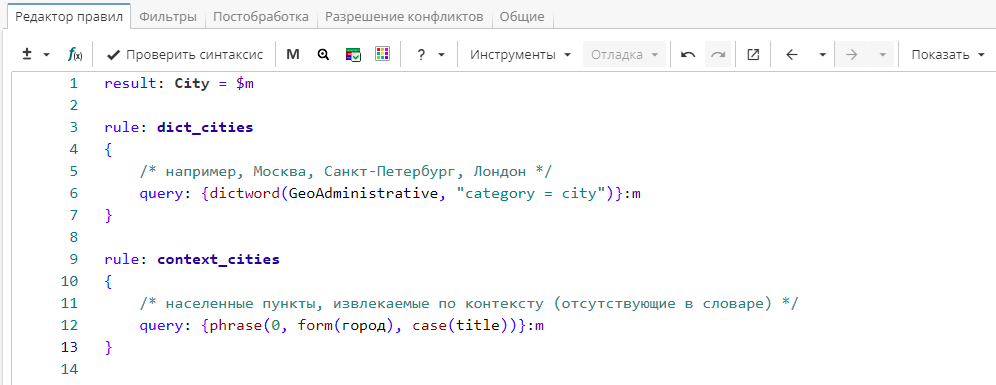Open the Разрешение конфликтов tab

pyautogui.click(x=405, y=17)
